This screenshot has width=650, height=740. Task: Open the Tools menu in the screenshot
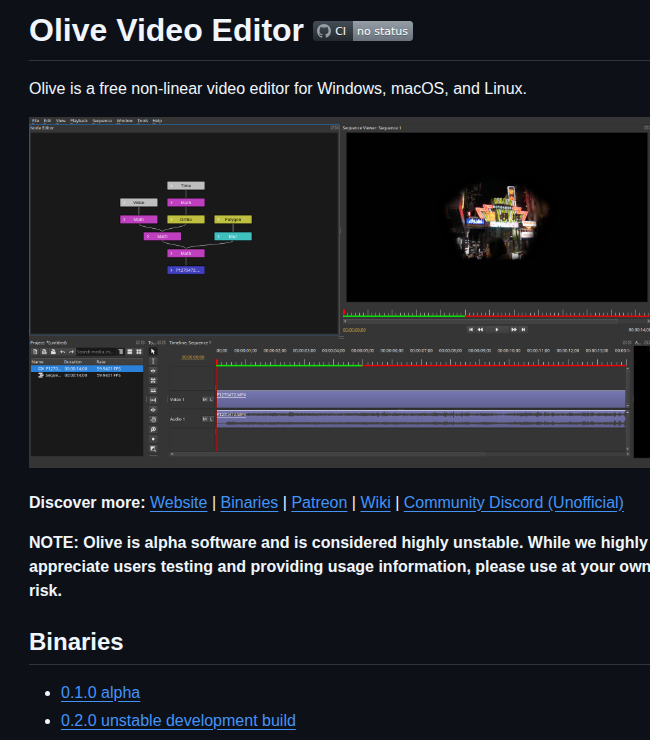point(143,121)
